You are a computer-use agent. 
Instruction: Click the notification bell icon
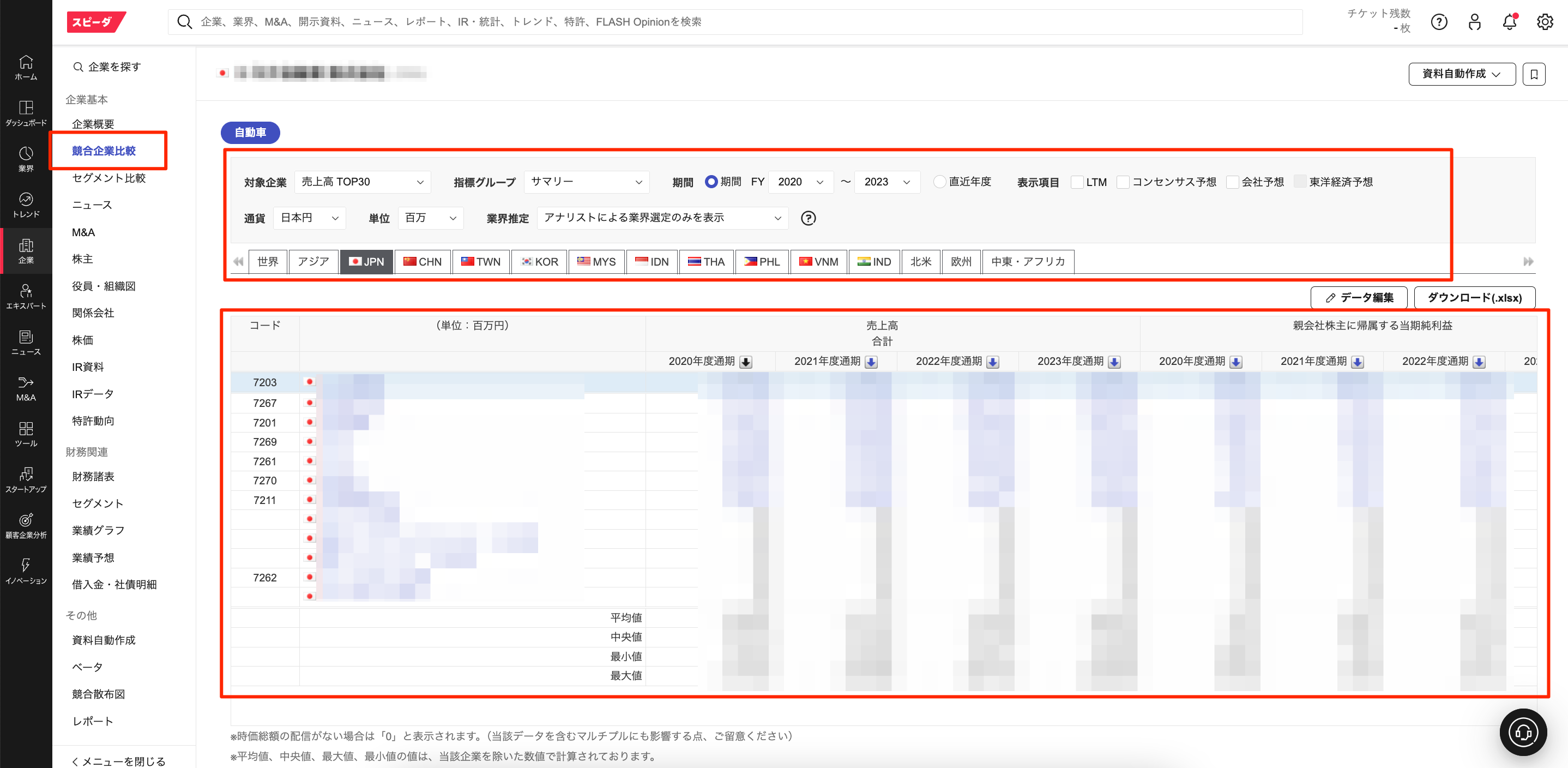pyautogui.click(x=1509, y=22)
